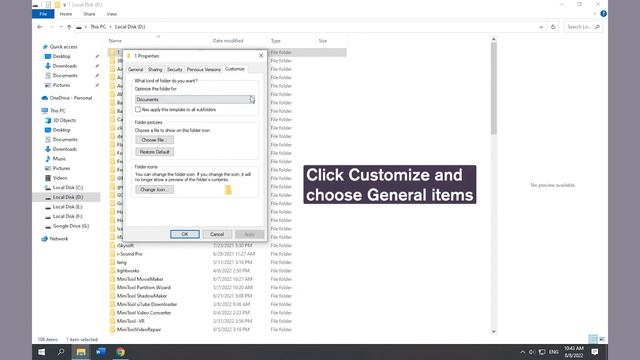Sort by the Name column header
Image resolution: width=640 pixels, height=360 pixels.
[x=115, y=41]
